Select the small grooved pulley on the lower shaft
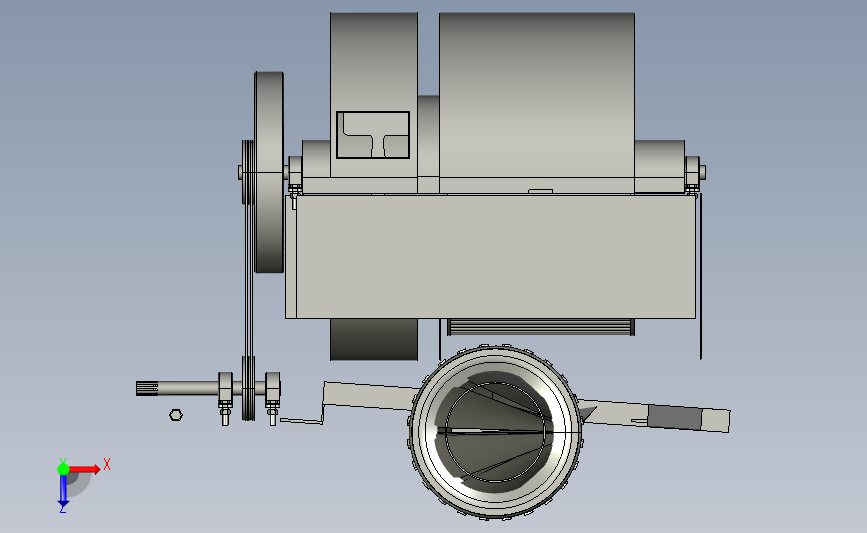Screen dimensions: 867x533 [249, 388]
